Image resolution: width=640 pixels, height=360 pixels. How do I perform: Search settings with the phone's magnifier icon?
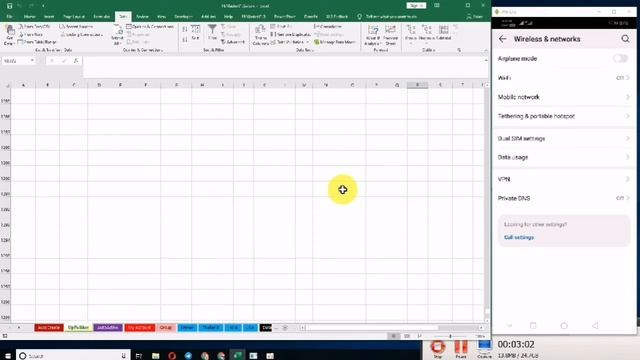(x=625, y=39)
